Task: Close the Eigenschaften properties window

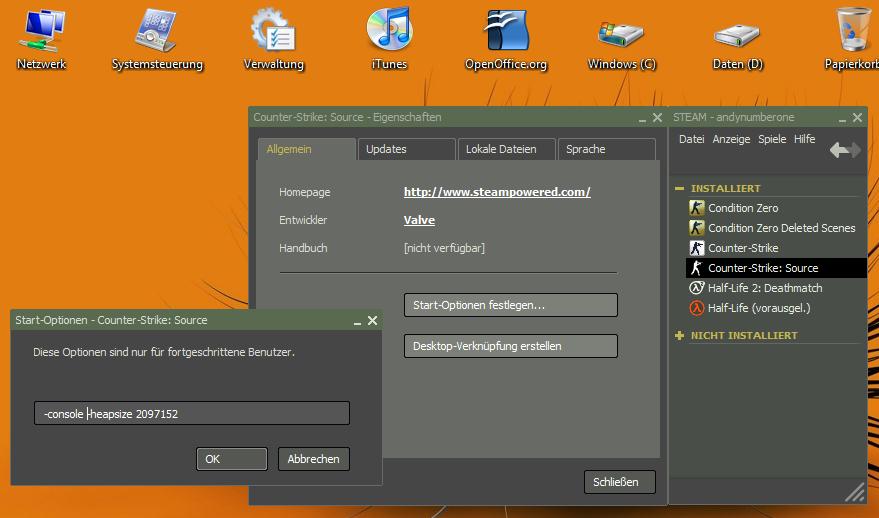Action: pyautogui.click(x=657, y=118)
